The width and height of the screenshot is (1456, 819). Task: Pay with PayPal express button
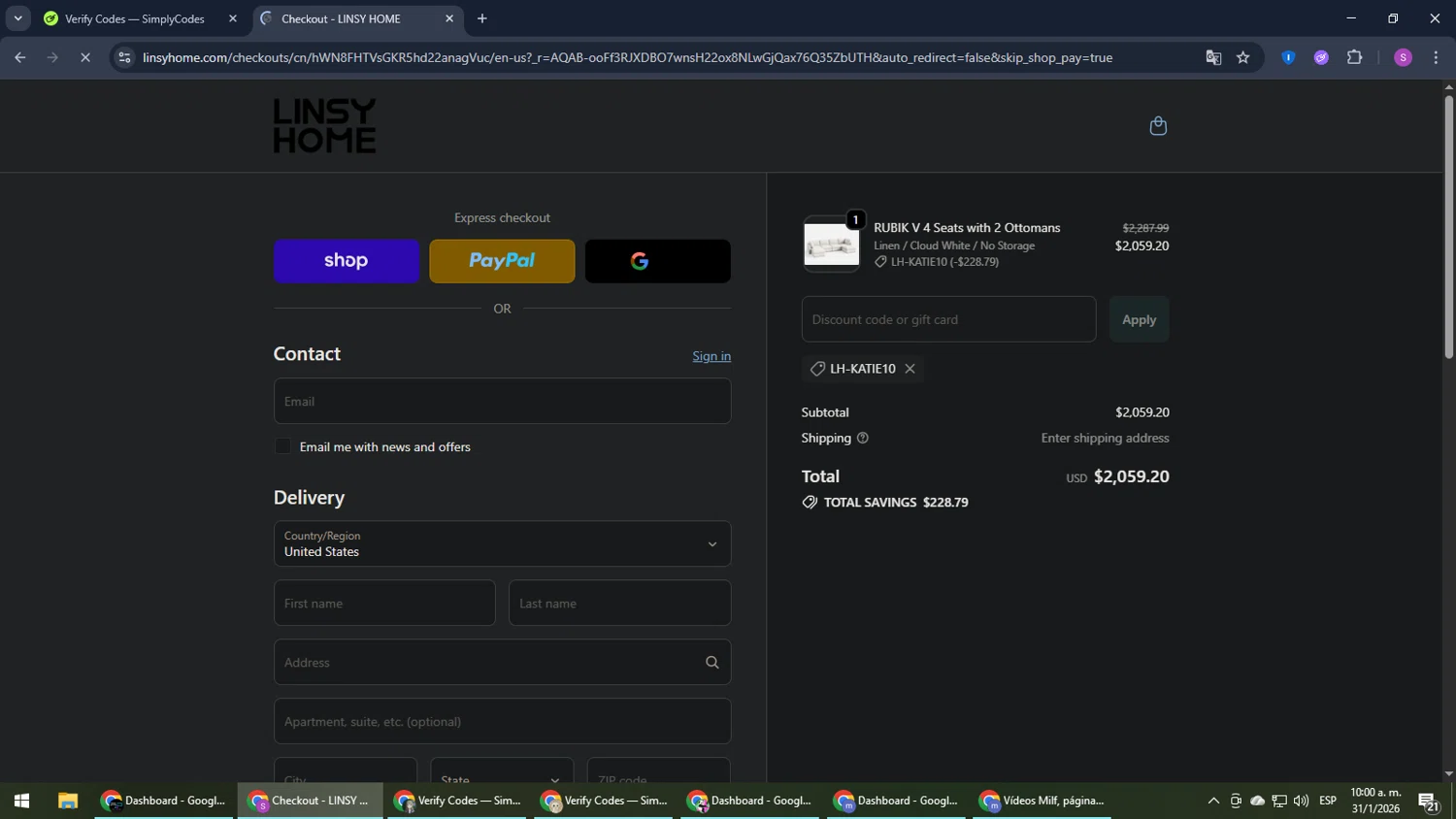(502, 261)
